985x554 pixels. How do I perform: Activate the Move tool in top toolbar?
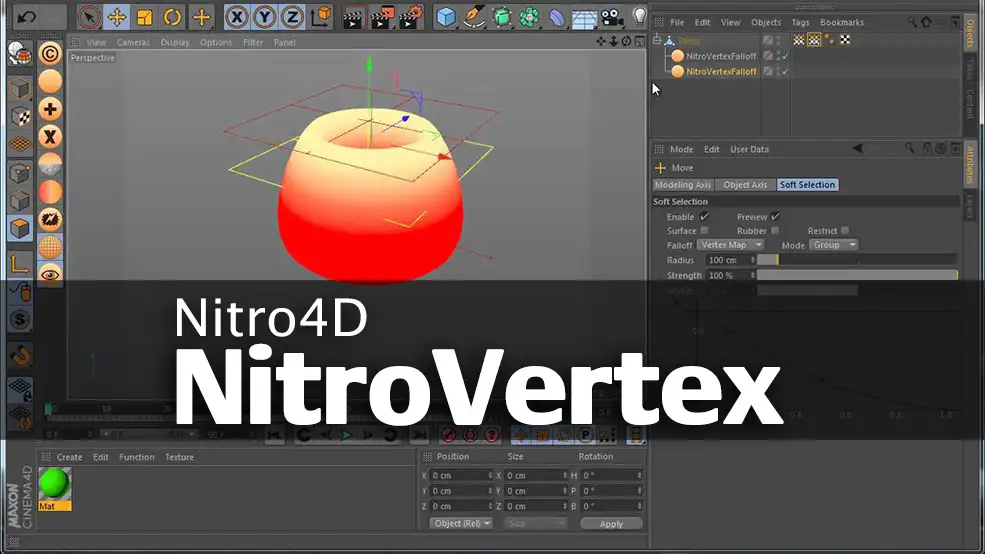117,17
